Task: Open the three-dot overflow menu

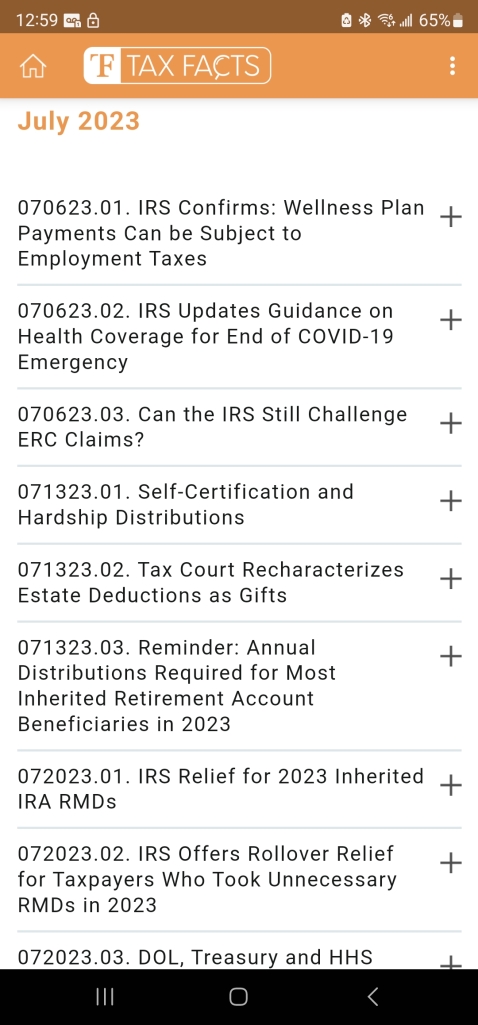Action: [452, 66]
